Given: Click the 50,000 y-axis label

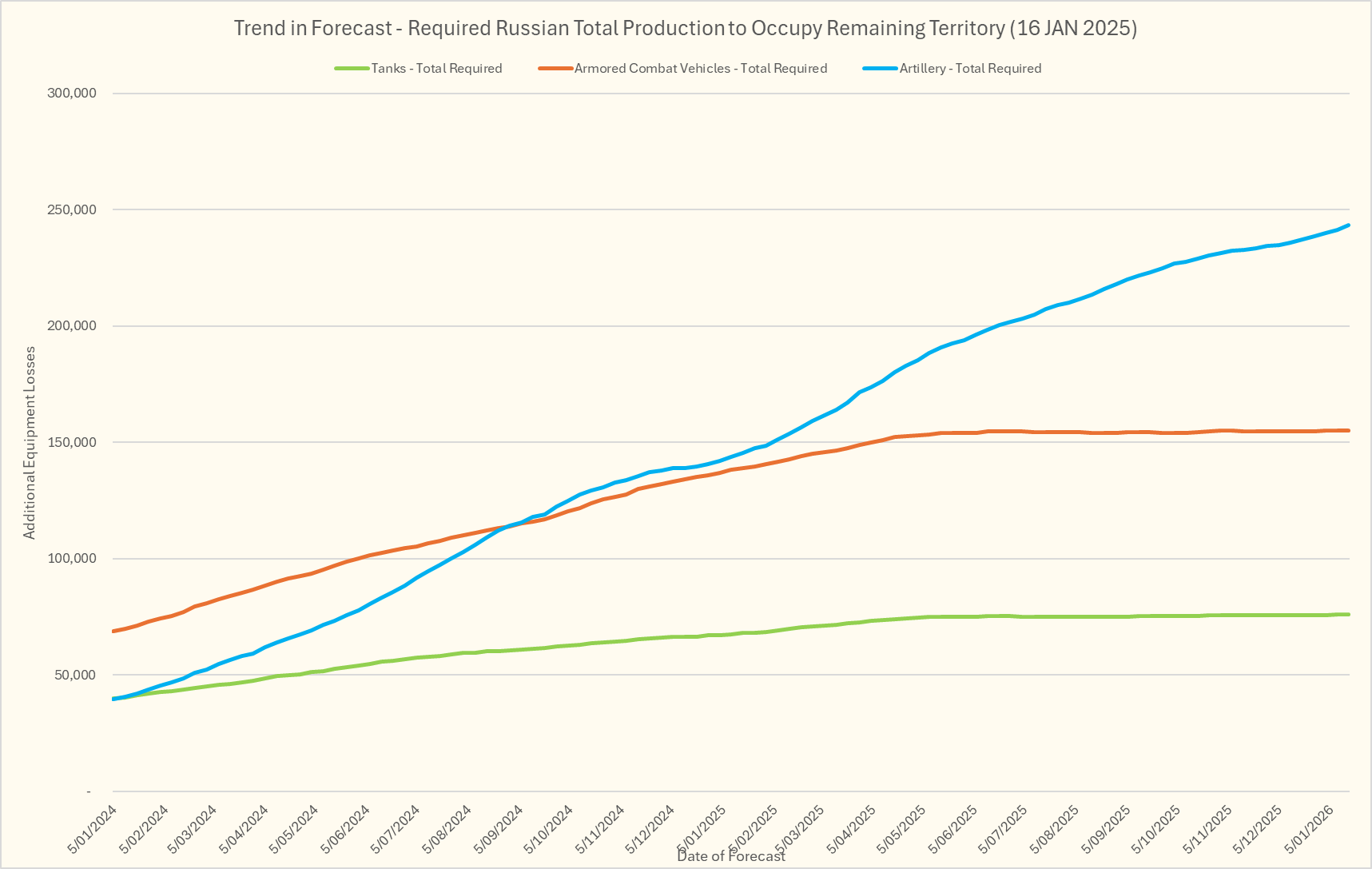Looking at the screenshot, I should pyautogui.click(x=75, y=675).
